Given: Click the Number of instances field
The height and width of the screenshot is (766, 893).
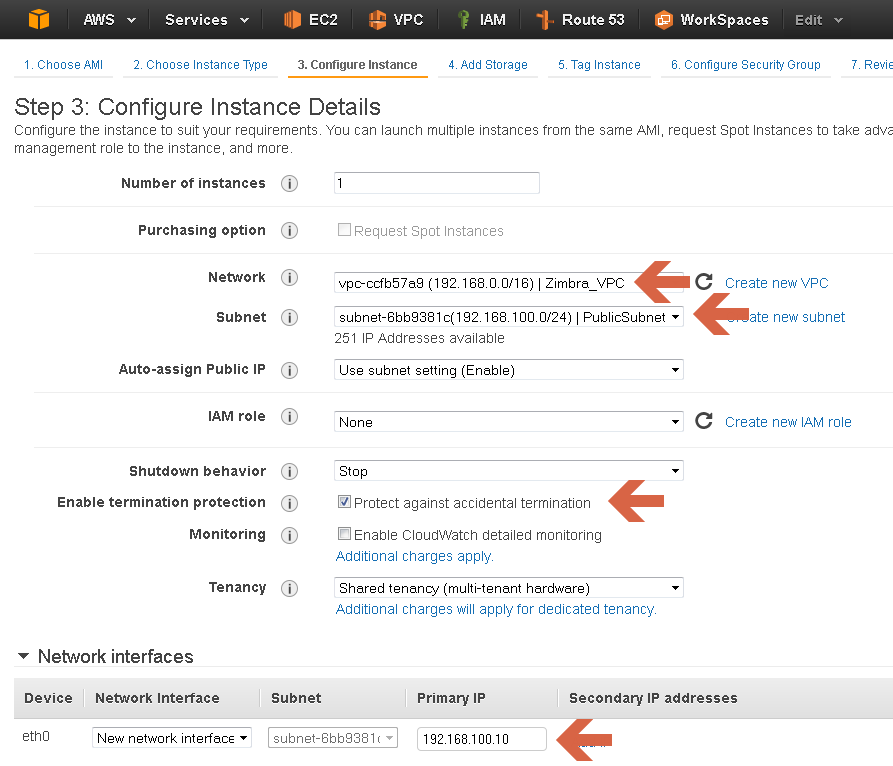Looking at the screenshot, I should [437, 183].
